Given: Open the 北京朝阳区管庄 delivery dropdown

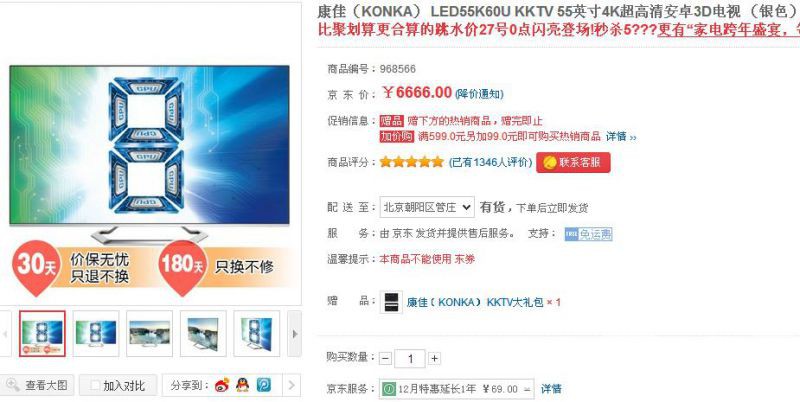Looking at the screenshot, I should pos(427,207).
